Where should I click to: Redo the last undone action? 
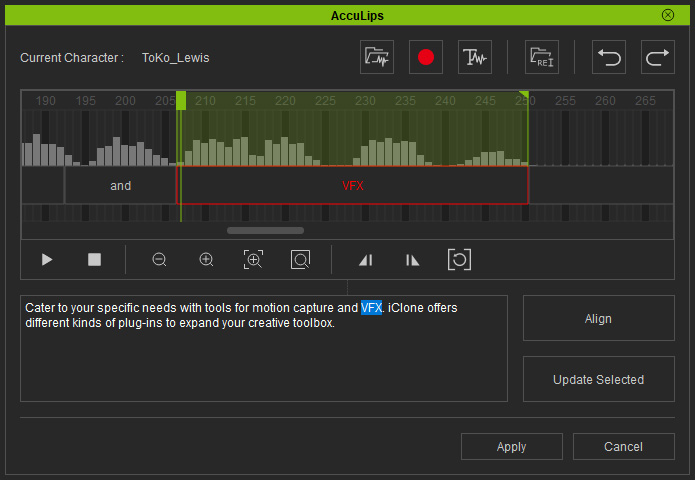pos(657,57)
